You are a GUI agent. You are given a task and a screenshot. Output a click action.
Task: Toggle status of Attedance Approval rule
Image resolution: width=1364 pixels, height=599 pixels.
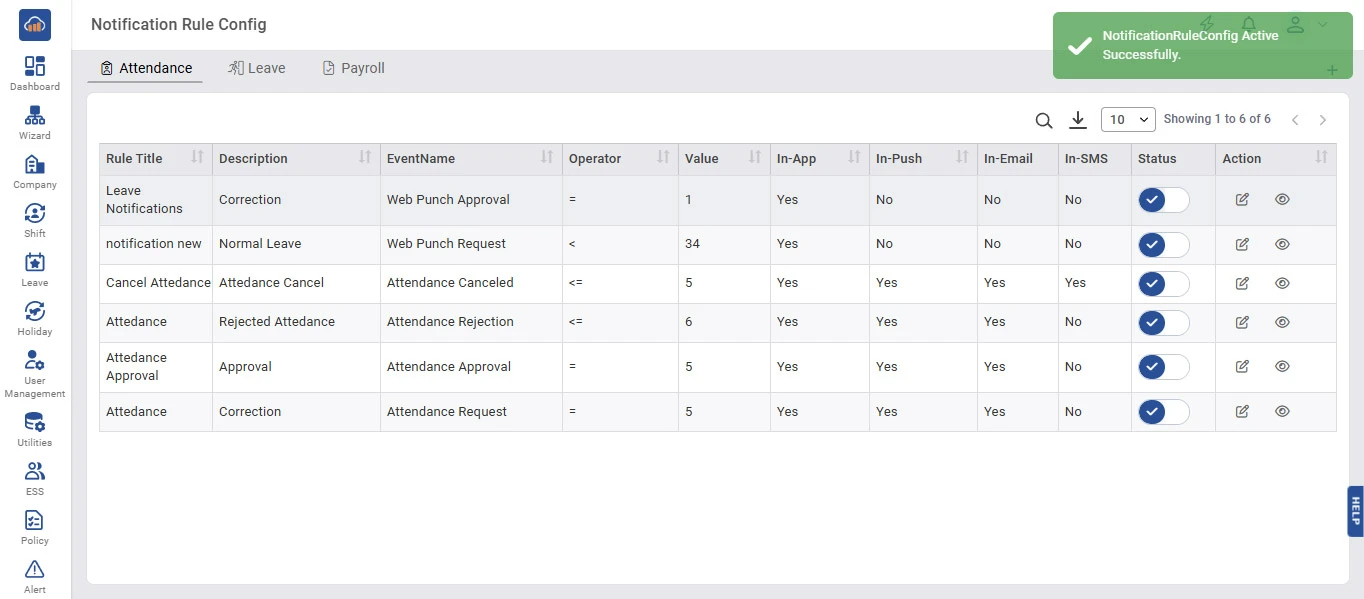pyautogui.click(x=1163, y=367)
